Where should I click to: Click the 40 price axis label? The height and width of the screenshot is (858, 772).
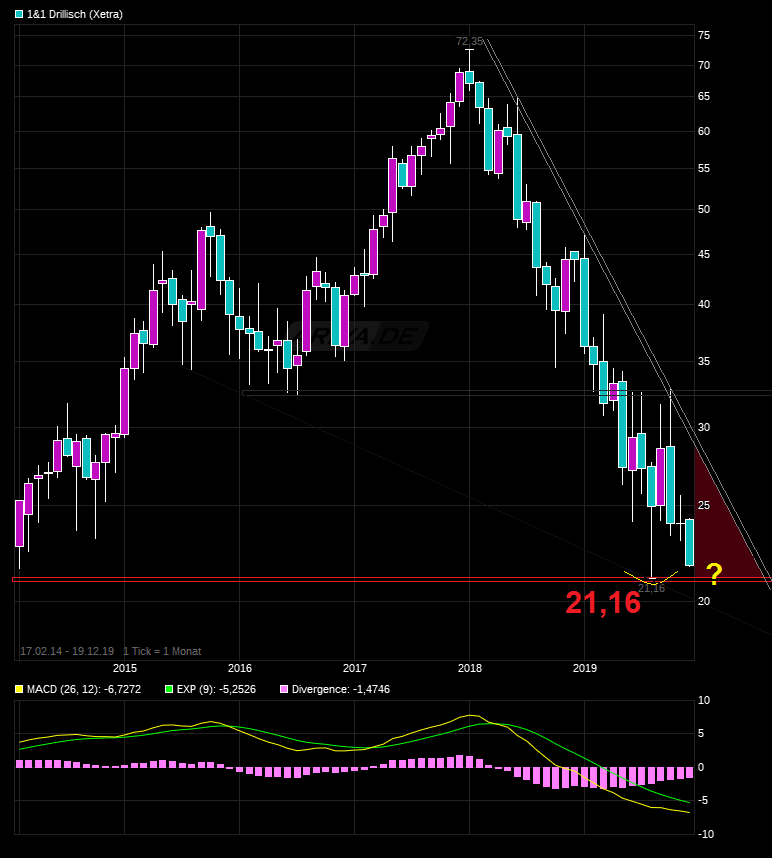tap(704, 304)
